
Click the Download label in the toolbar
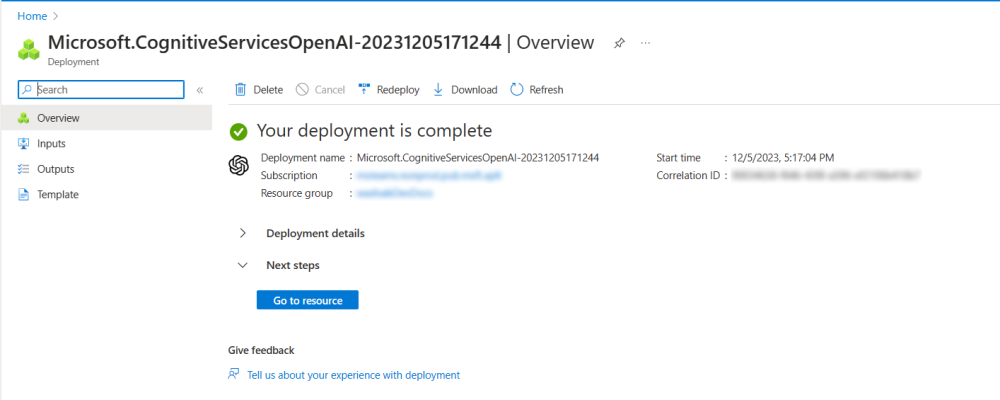[474, 90]
